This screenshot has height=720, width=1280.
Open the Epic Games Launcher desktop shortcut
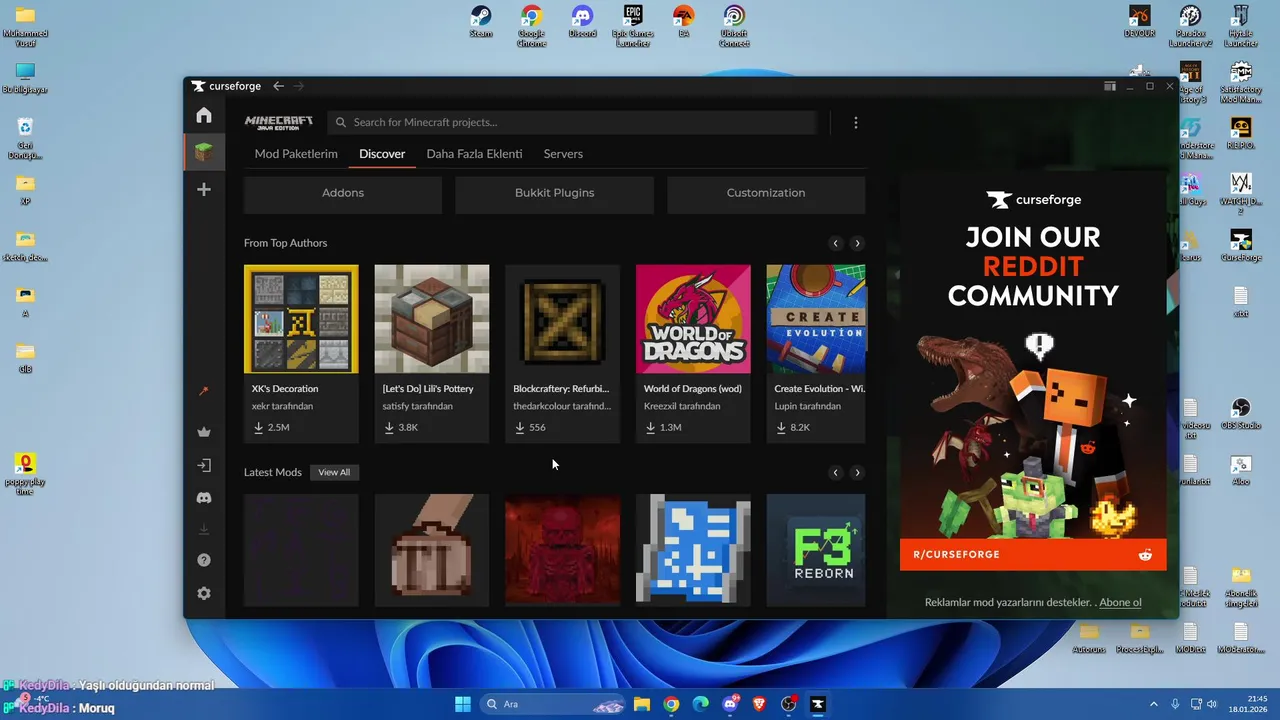coord(633,27)
